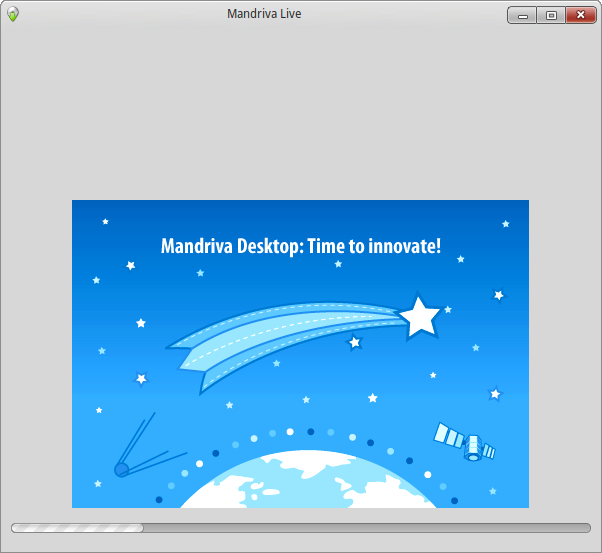Click the Mandriva Desktop slideshow image
The width and height of the screenshot is (602, 553).
click(x=300, y=354)
